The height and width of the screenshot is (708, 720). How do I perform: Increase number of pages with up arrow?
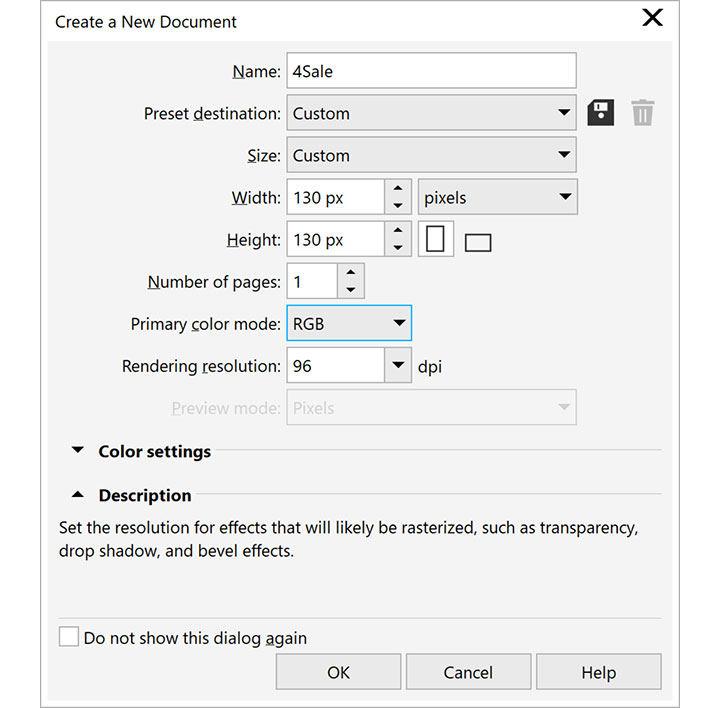tap(350, 272)
